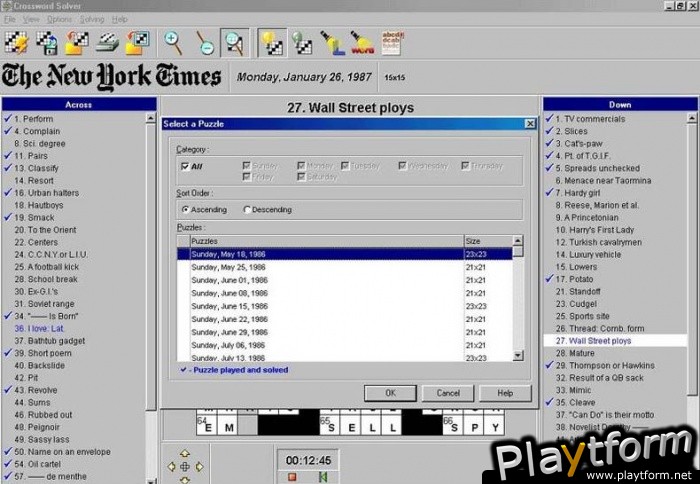
Task: Click the abcd word list toolbar icon
Action: (392, 42)
